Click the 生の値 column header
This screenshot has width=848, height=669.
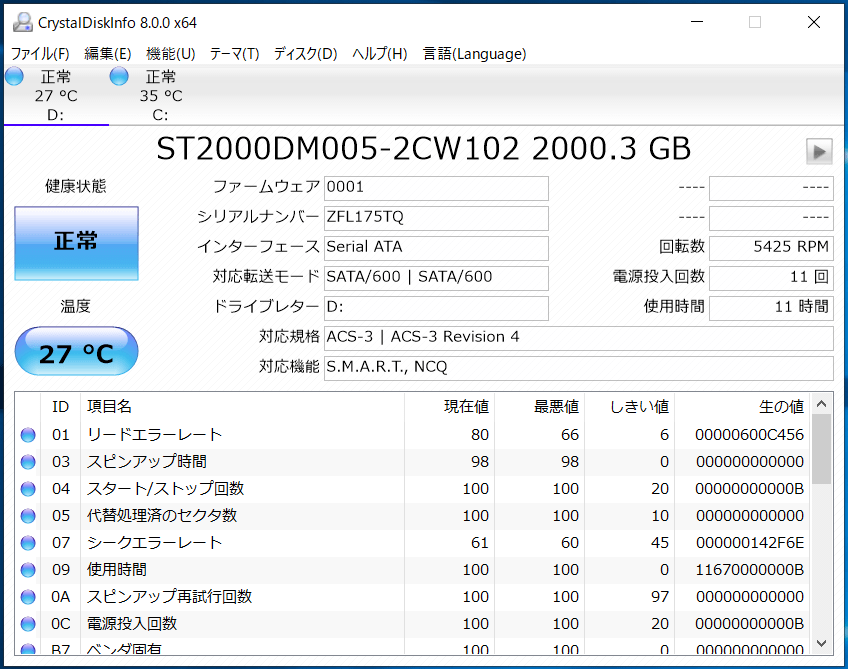[x=742, y=407]
